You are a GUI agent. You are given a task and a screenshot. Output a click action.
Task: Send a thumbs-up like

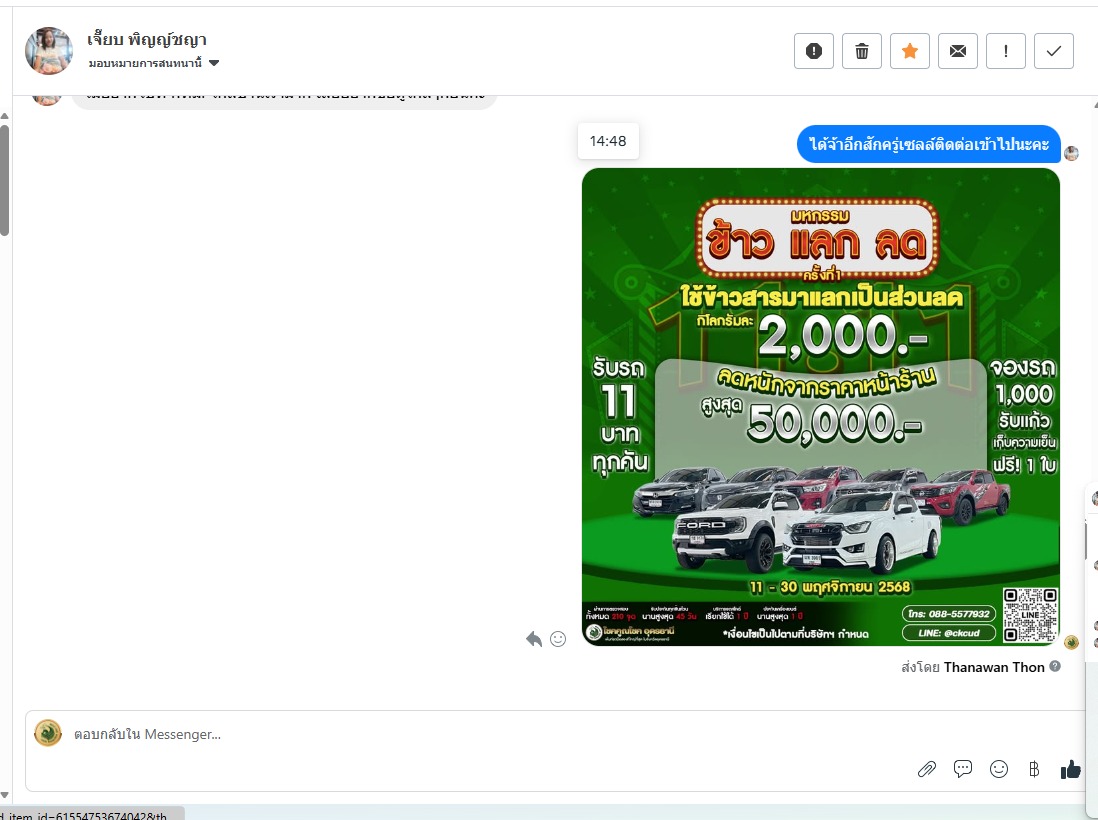[1070, 770]
